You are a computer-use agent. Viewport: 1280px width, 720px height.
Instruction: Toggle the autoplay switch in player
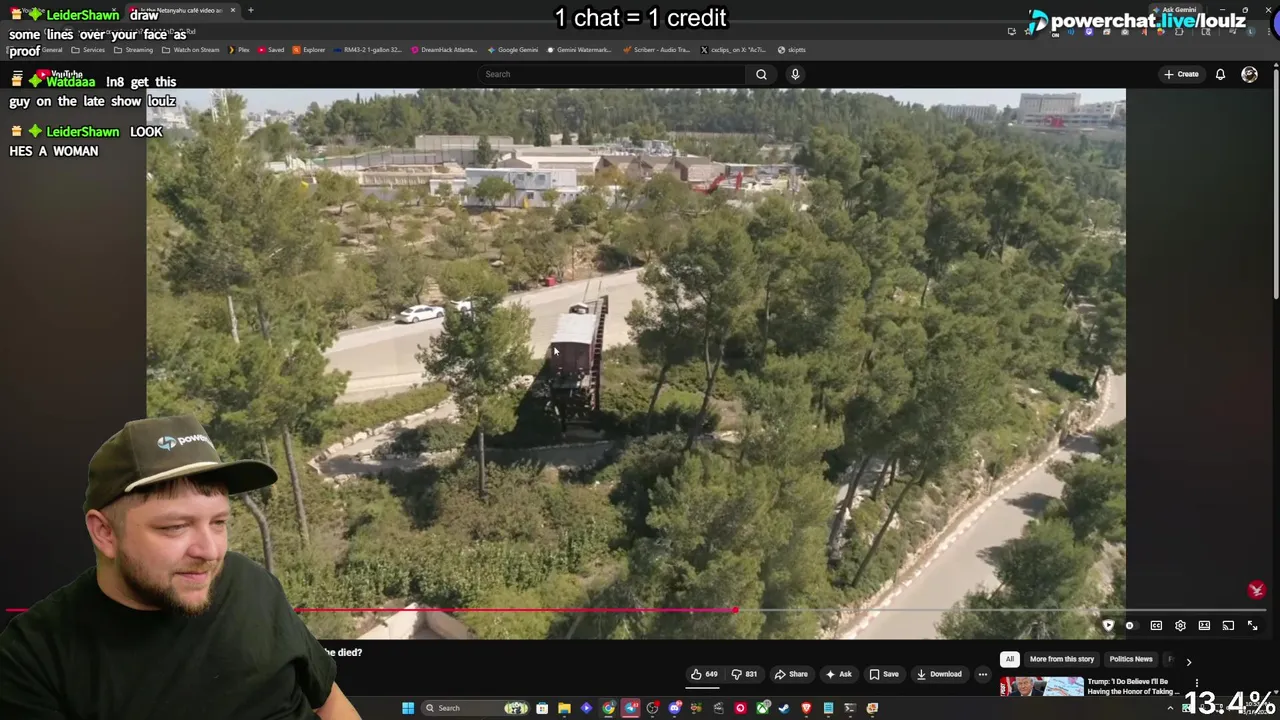pyautogui.click(x=1130, y=626)
